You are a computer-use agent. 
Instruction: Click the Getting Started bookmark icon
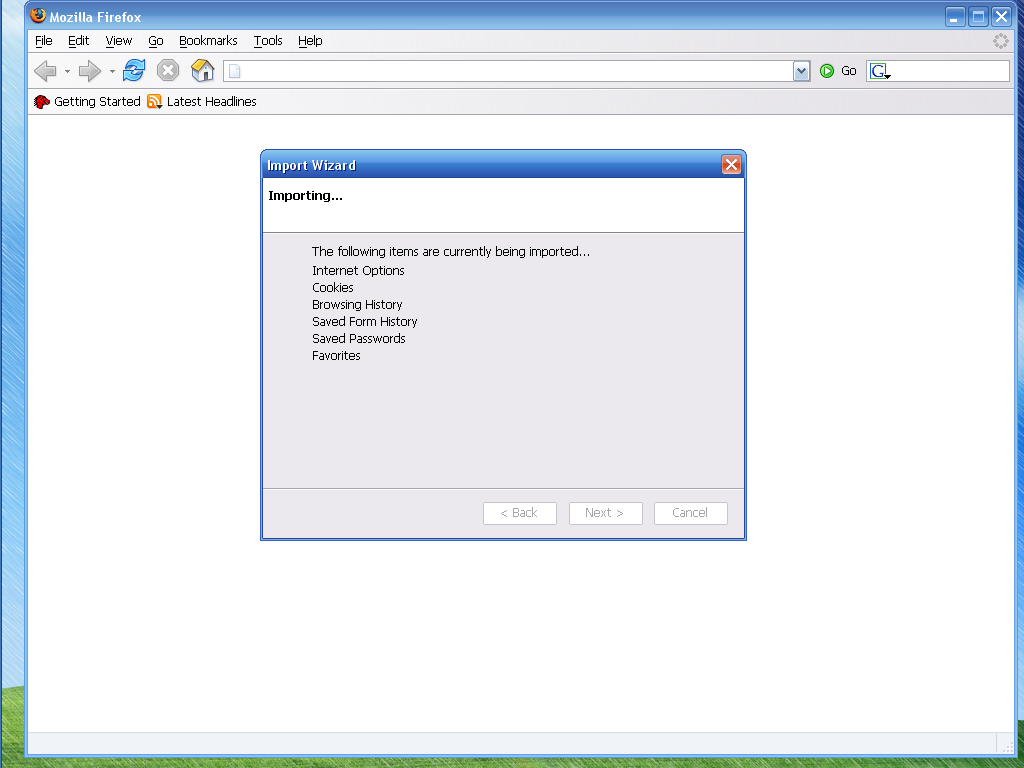tap(42, 102)
